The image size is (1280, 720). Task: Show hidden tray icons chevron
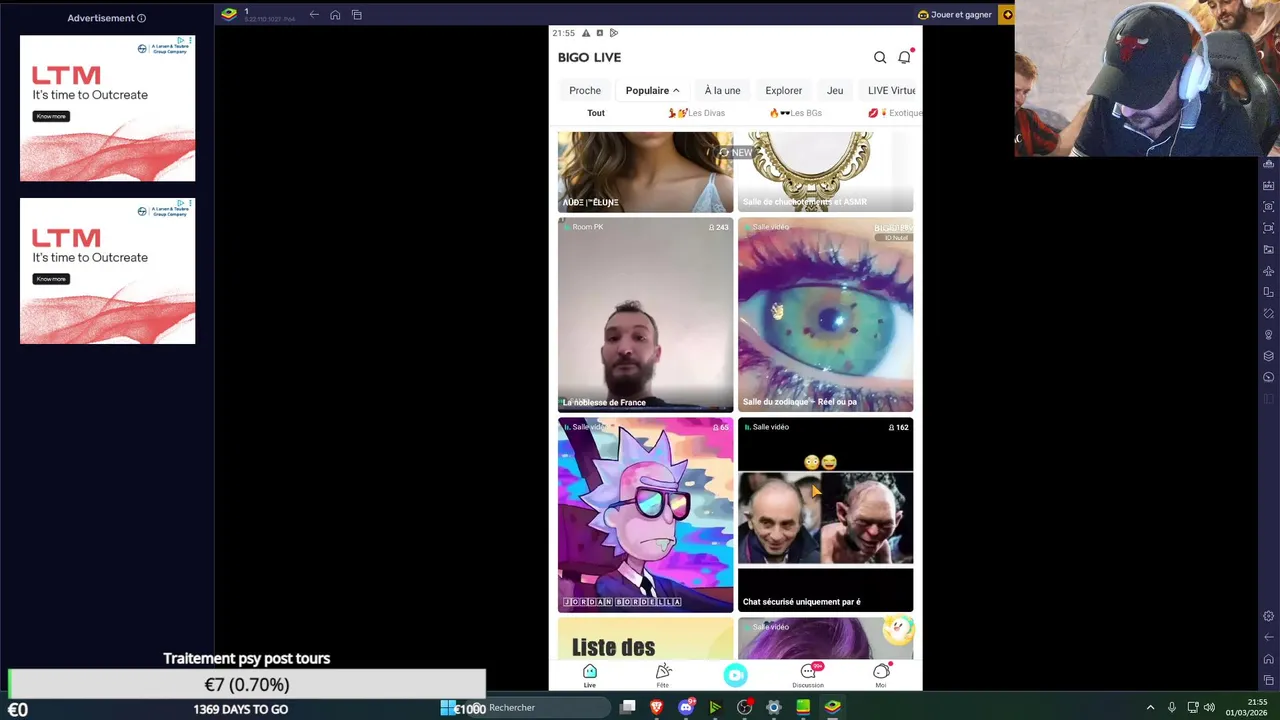pyautogui.click(x=1150, y=707)
